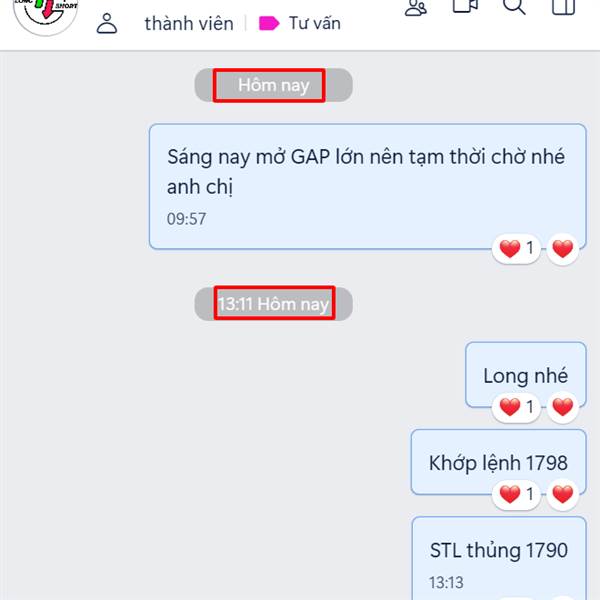Open the Tư vấn label

tap(315, 23)
